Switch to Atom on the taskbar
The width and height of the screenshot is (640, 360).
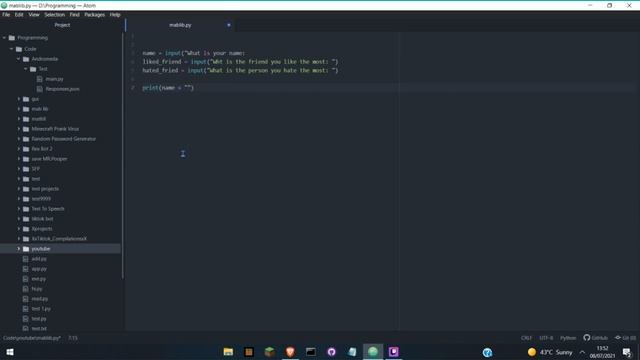pos(373,352)
